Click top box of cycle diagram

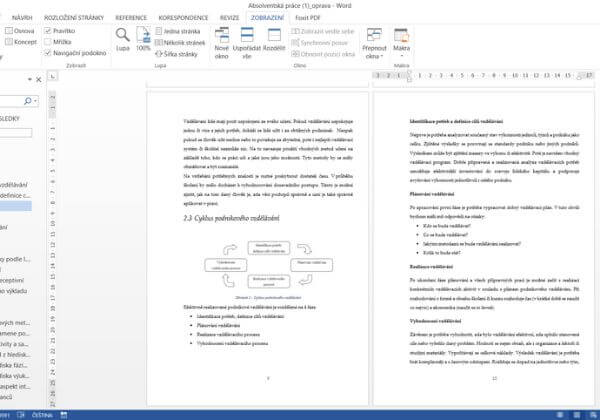click(x=269, y=248)
